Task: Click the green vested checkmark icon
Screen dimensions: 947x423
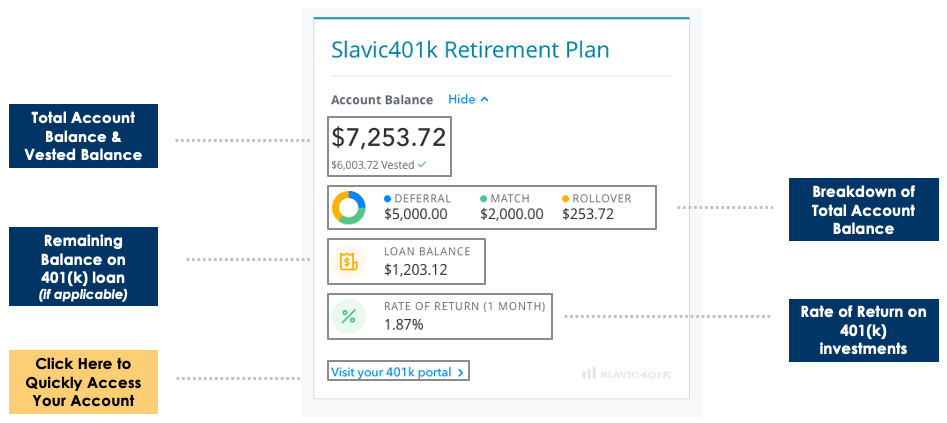Action: coord(422,165)
